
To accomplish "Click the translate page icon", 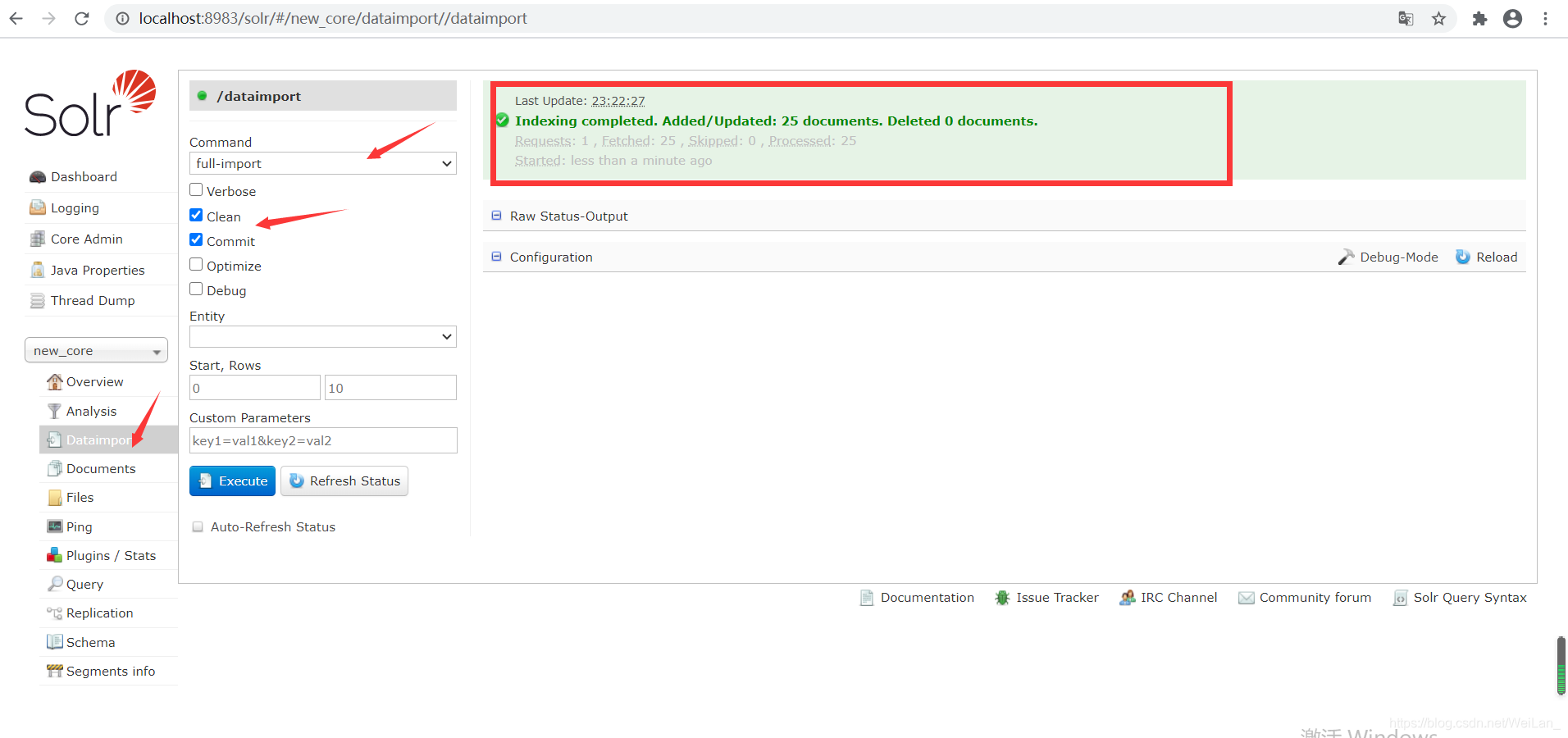I will (x=1406, y=18).
